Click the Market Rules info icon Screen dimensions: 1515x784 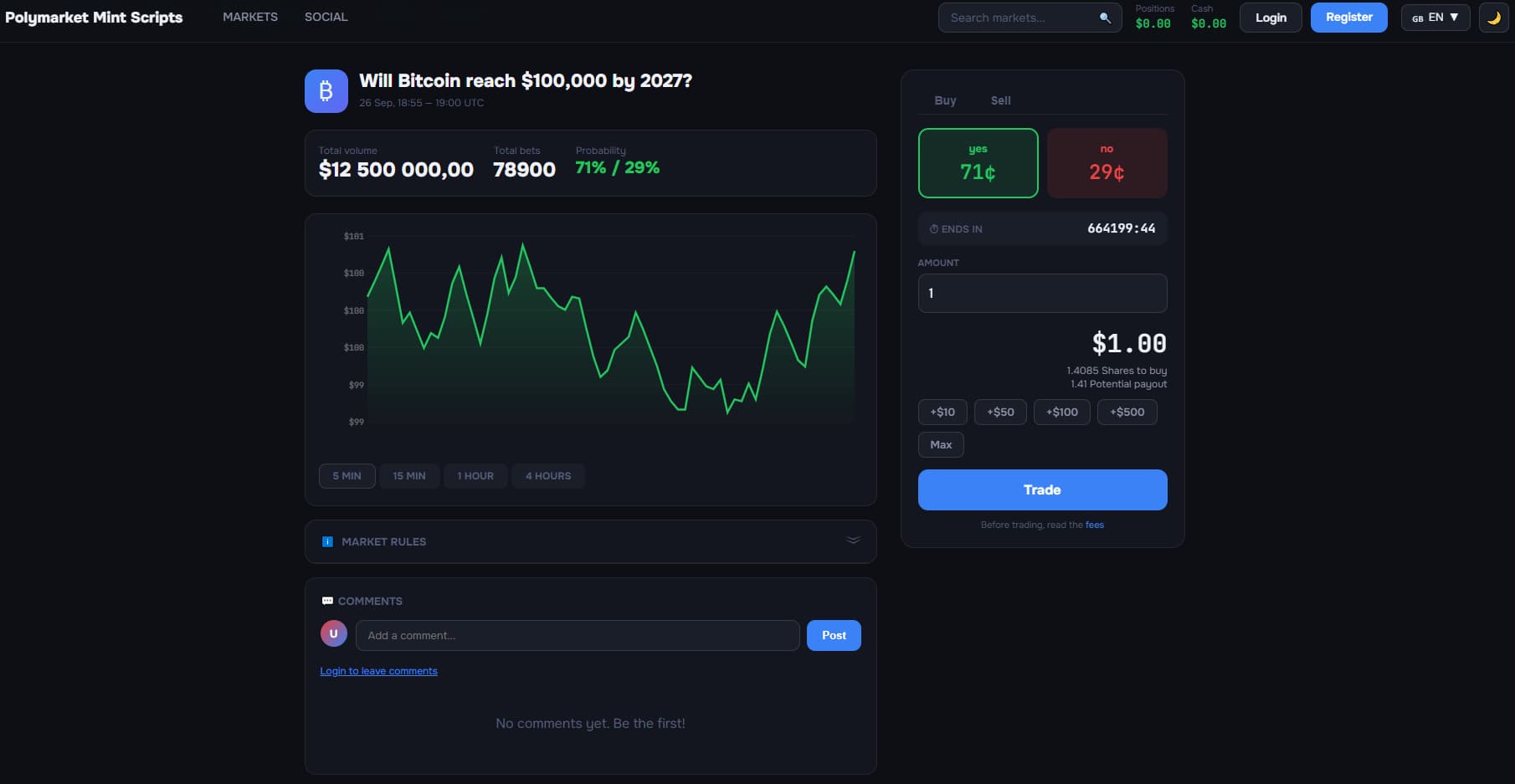pos(327,542)
